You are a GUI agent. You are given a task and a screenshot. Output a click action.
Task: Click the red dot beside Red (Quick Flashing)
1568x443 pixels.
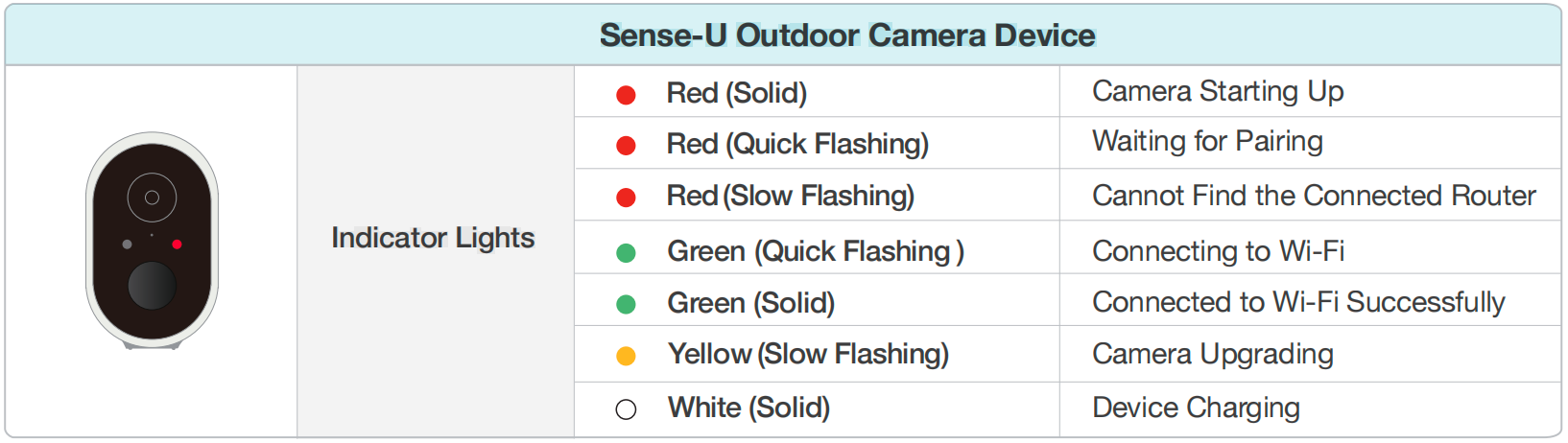pyautogui.click(x=626, y=146)
